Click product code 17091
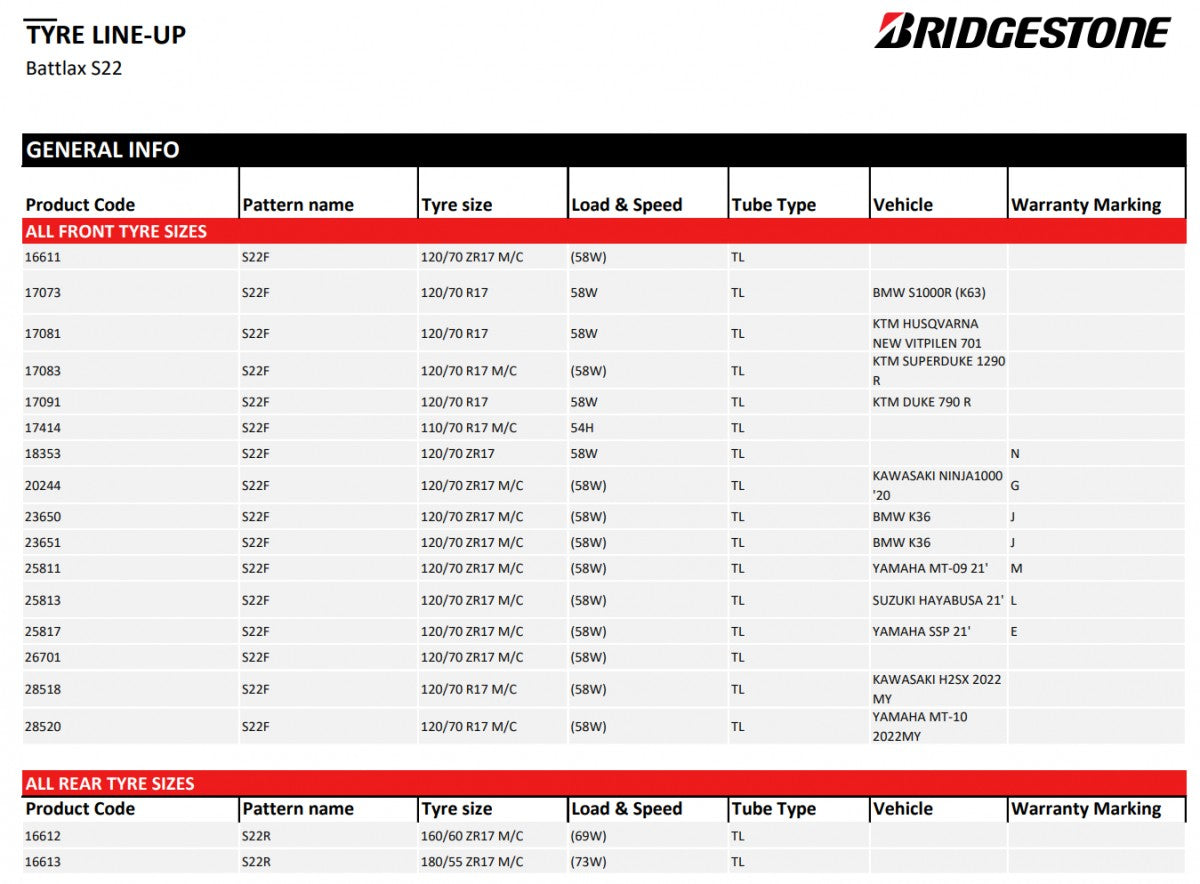The height and width of the screenshot is (884, 1200). [43, 402]
